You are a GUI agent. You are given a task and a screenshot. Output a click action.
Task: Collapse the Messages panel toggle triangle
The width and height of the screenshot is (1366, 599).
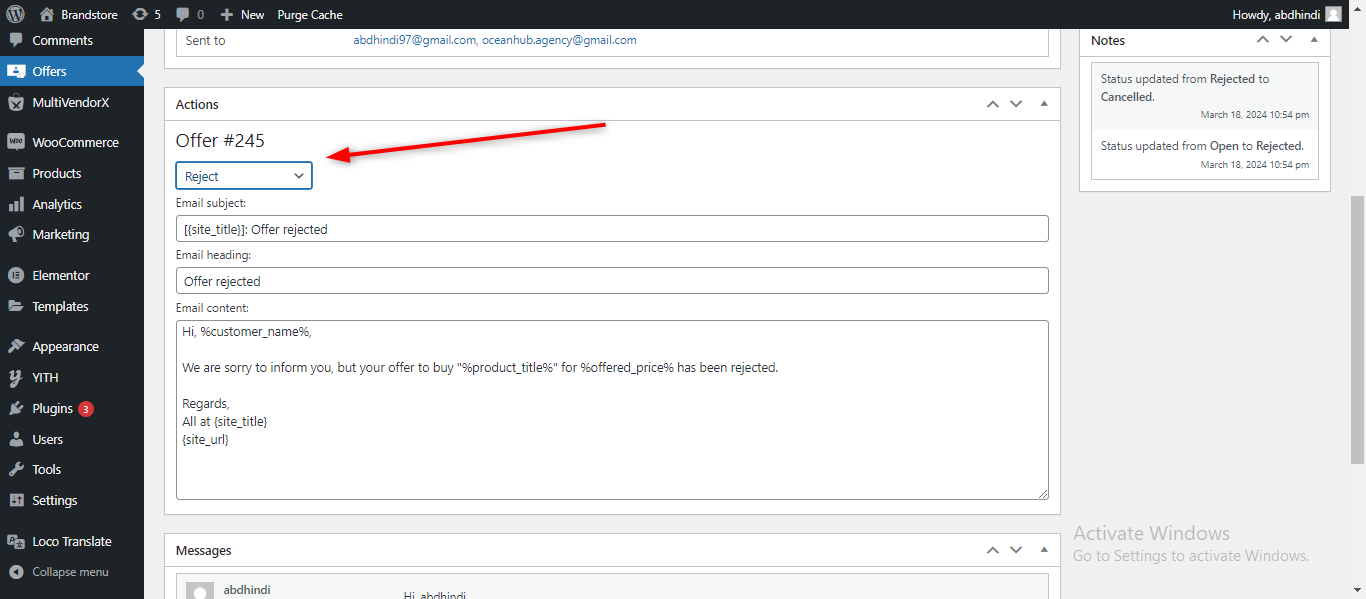point(1044,550)
